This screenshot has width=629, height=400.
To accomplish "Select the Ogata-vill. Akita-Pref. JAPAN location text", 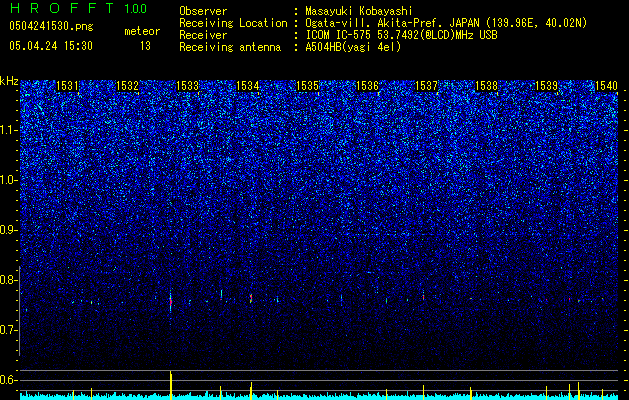I will (446, 23).
